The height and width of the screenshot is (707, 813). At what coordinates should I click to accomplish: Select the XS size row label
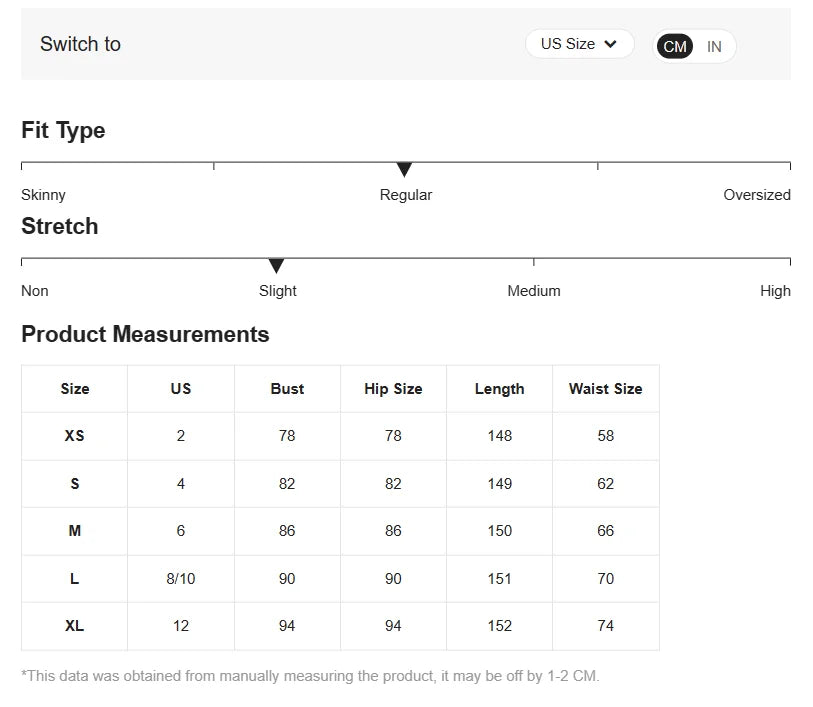(x=74, y=435)
